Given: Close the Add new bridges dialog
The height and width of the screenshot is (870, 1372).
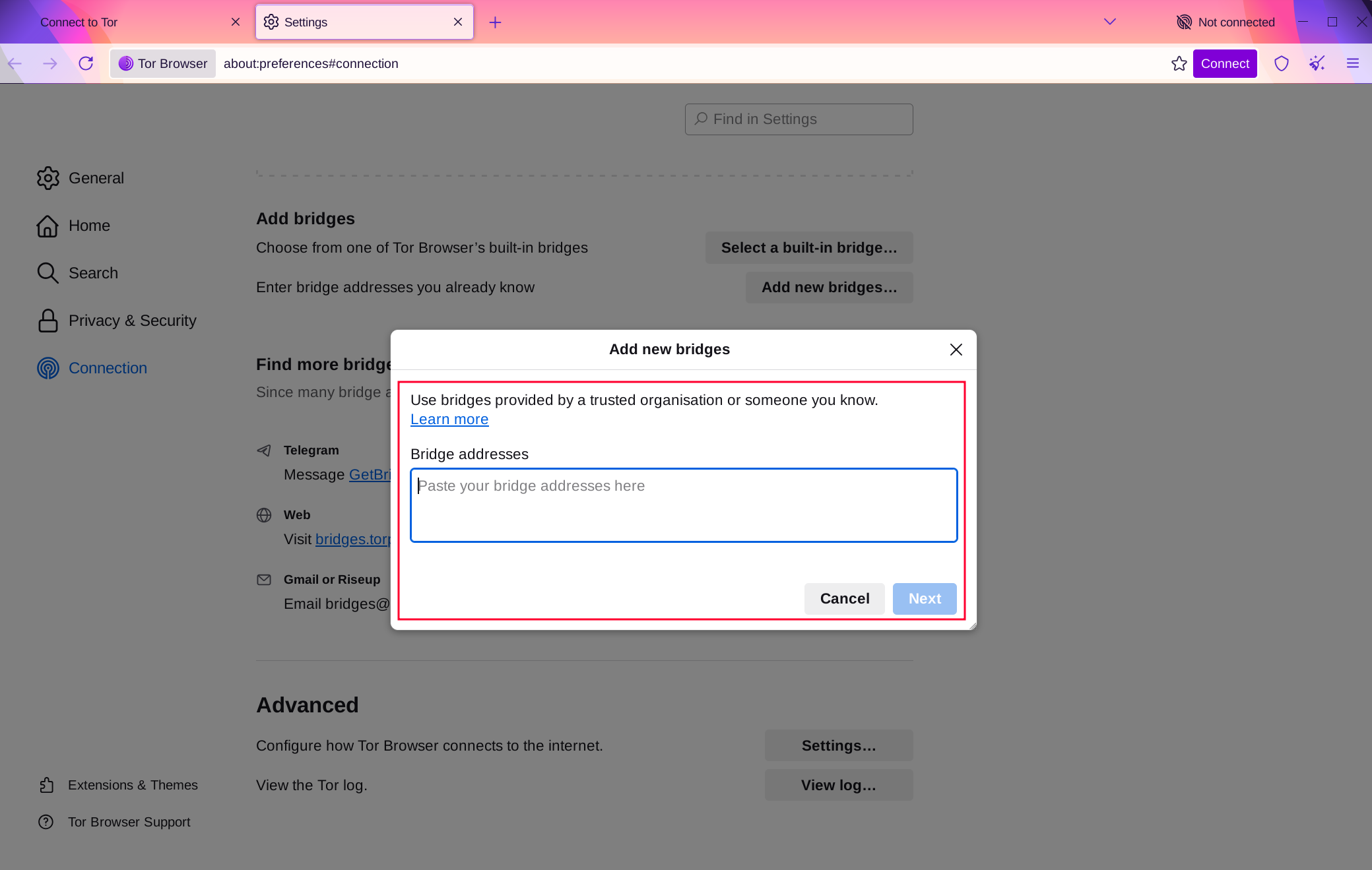Looking at the screenshot, I should click(x=956, y=350).
